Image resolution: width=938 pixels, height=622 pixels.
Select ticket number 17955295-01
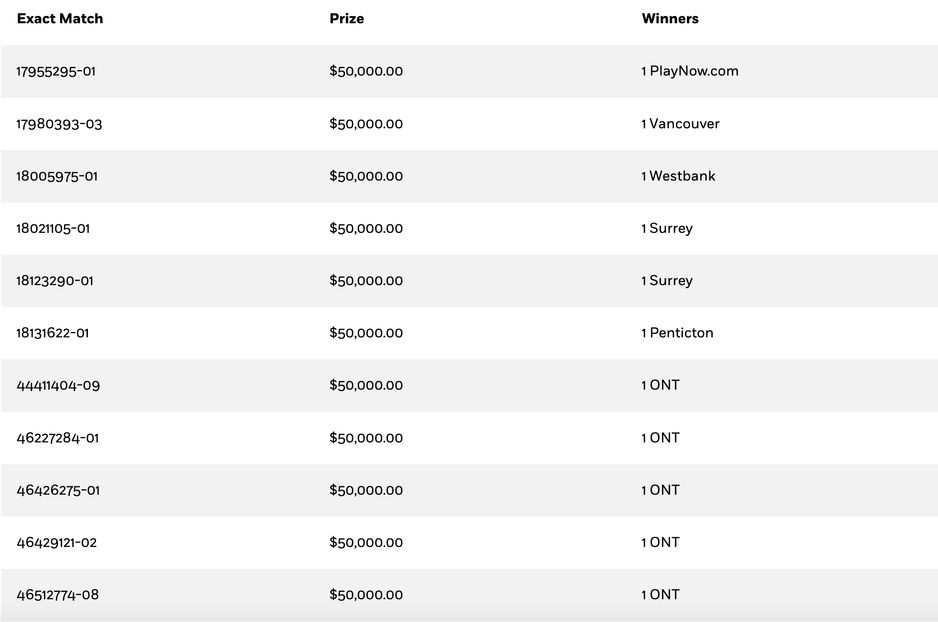tap(56, 72)
